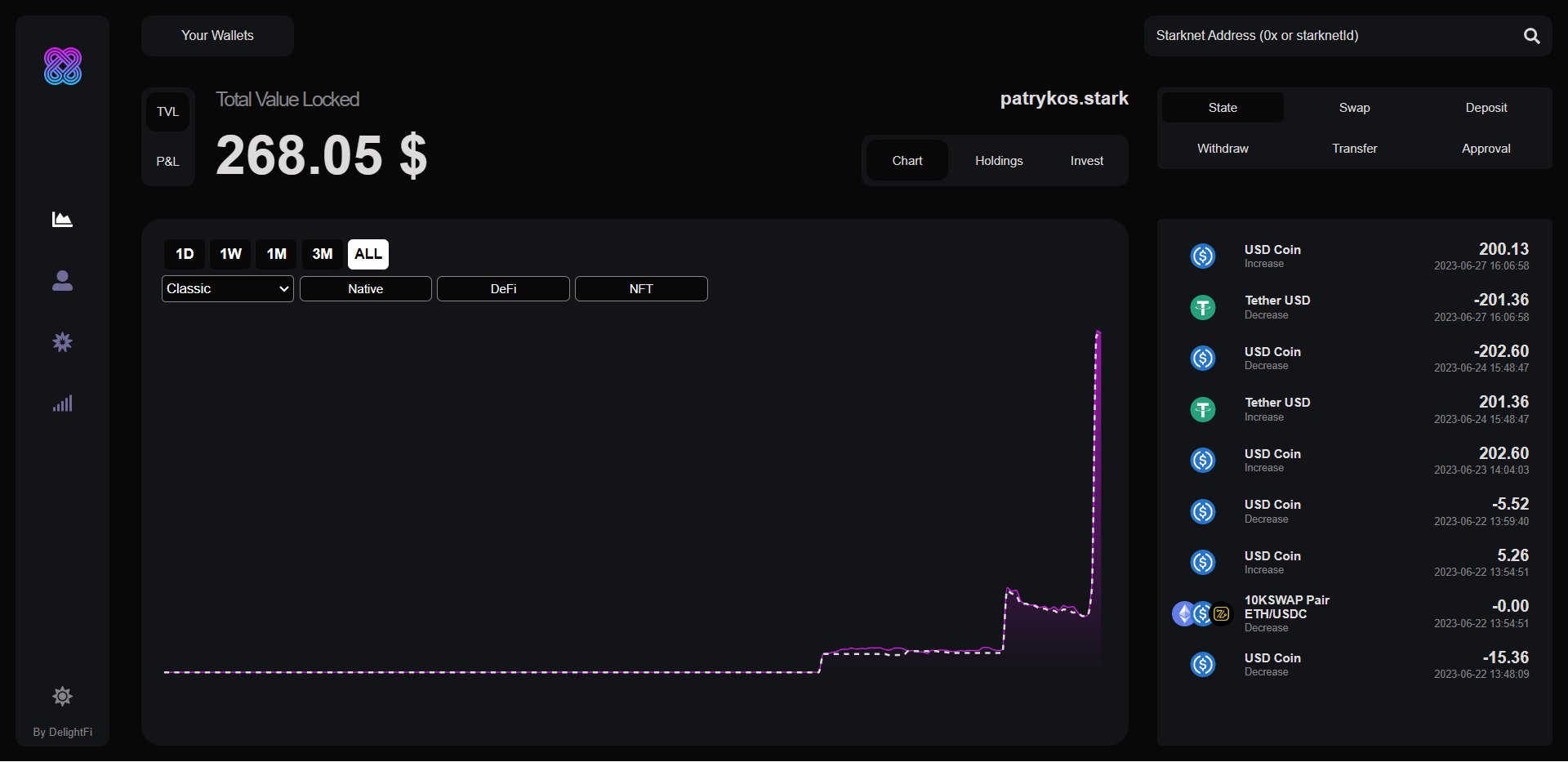Viewport: 1568px width, 762px height.
Task: Click the 5.26 transaction amount
Action: [x=1512, y=555]
